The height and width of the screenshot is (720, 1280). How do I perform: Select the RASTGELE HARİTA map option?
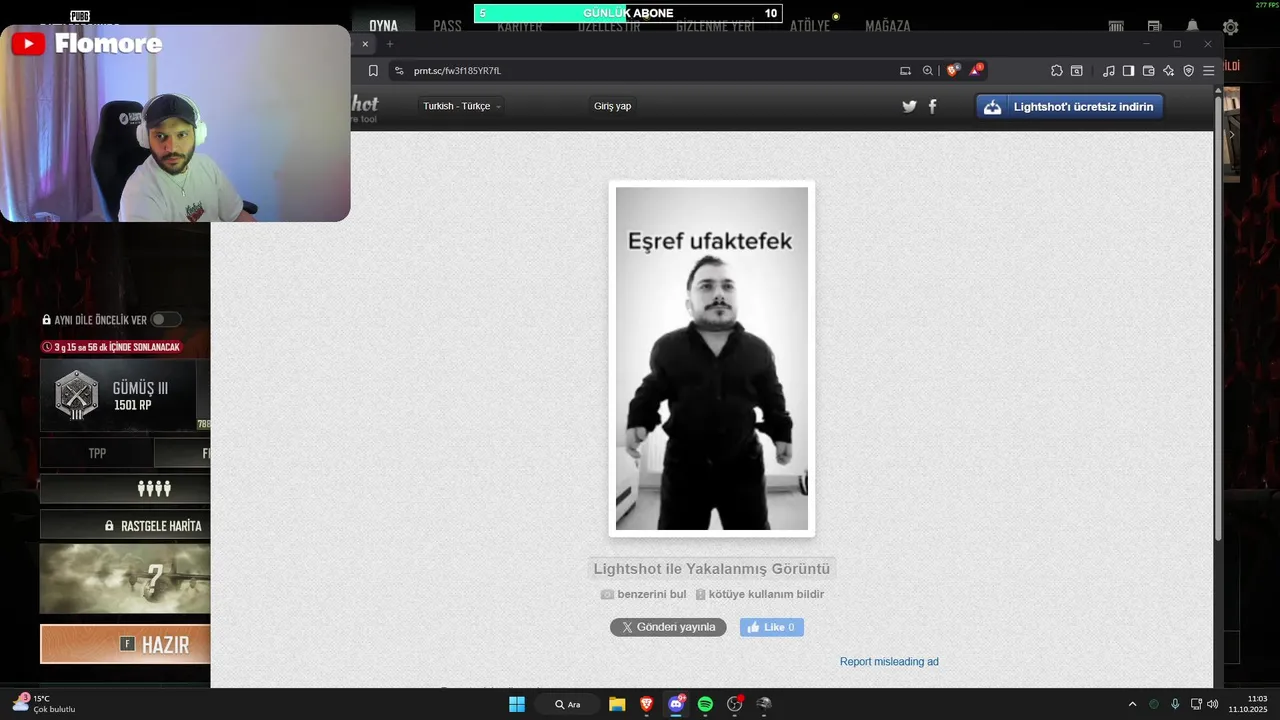pyautogui.click(x=125, y=525)
